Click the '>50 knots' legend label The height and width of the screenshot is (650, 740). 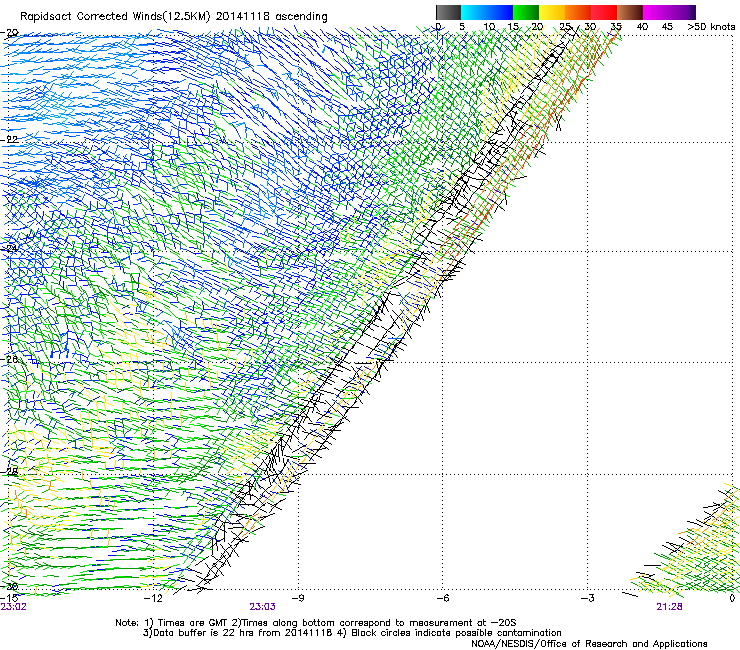tap(711, 26)
